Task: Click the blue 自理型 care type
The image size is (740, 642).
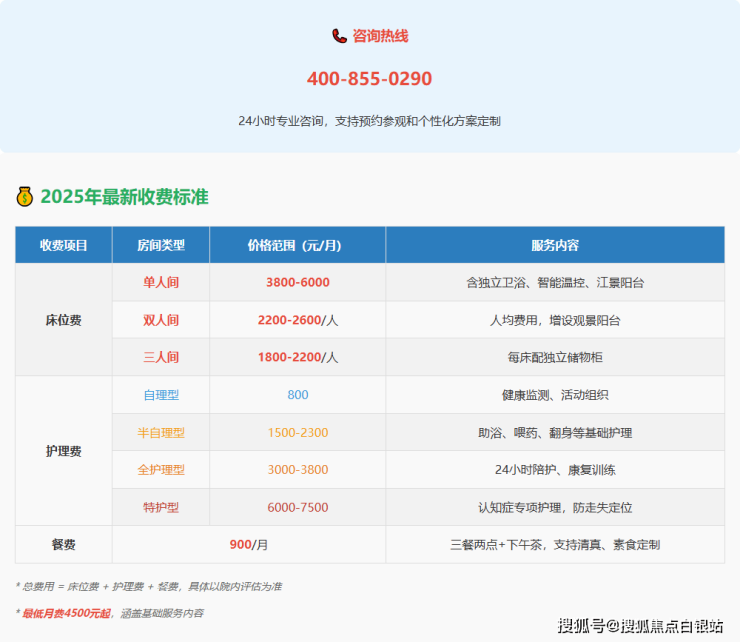Action: point(161,395)
